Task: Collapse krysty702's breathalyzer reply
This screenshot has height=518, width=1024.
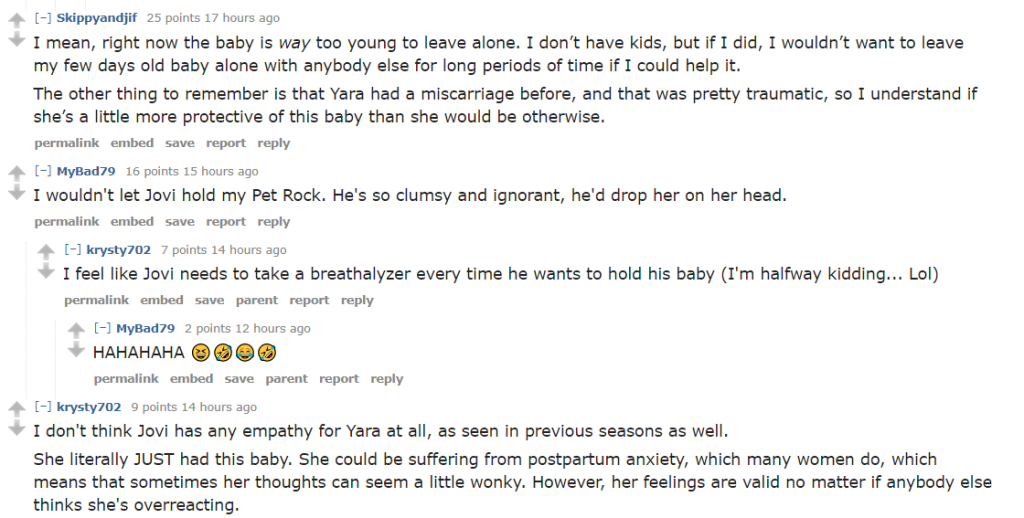Action: coord(73,250)
